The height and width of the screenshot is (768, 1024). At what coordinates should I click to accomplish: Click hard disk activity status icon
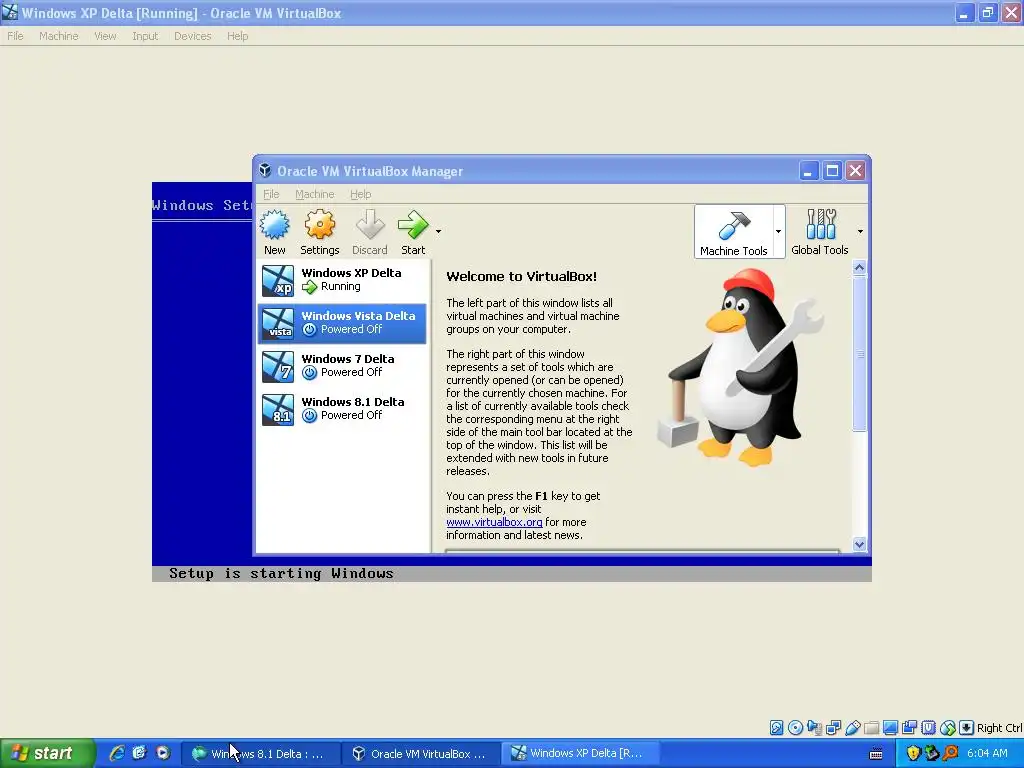(776, 728)
